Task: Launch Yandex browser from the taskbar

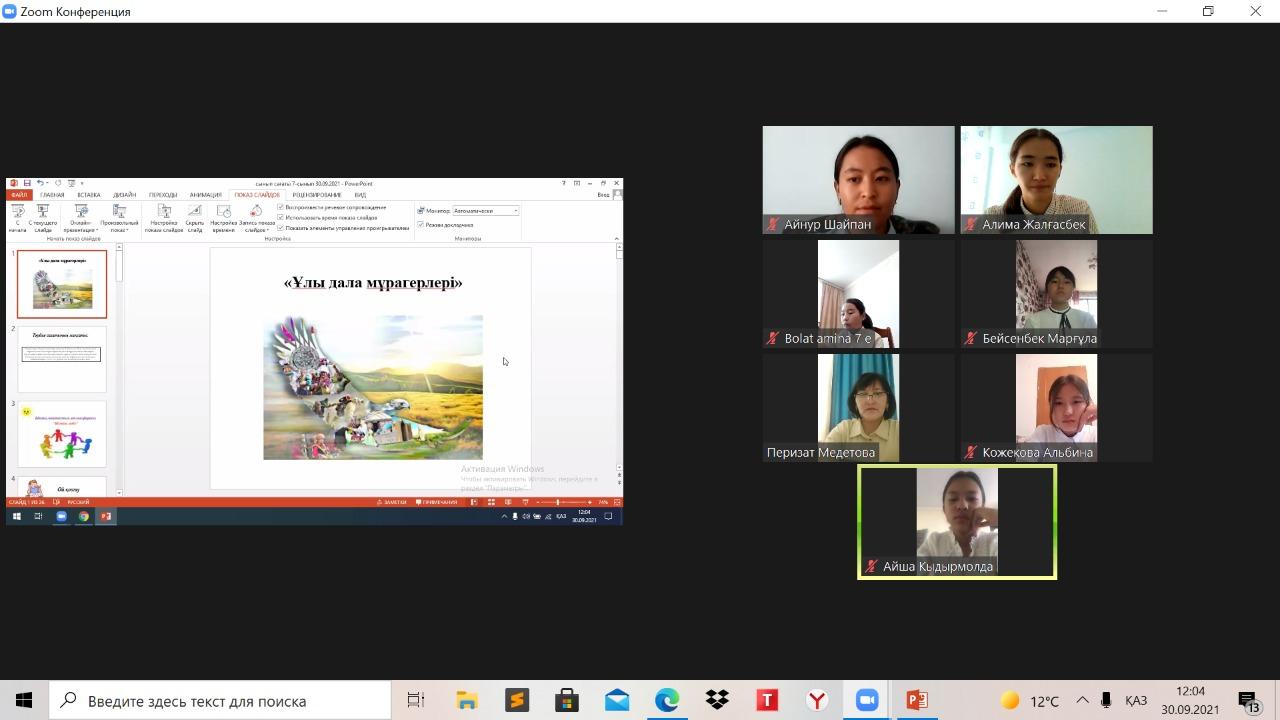Action: tap(817, 700)
